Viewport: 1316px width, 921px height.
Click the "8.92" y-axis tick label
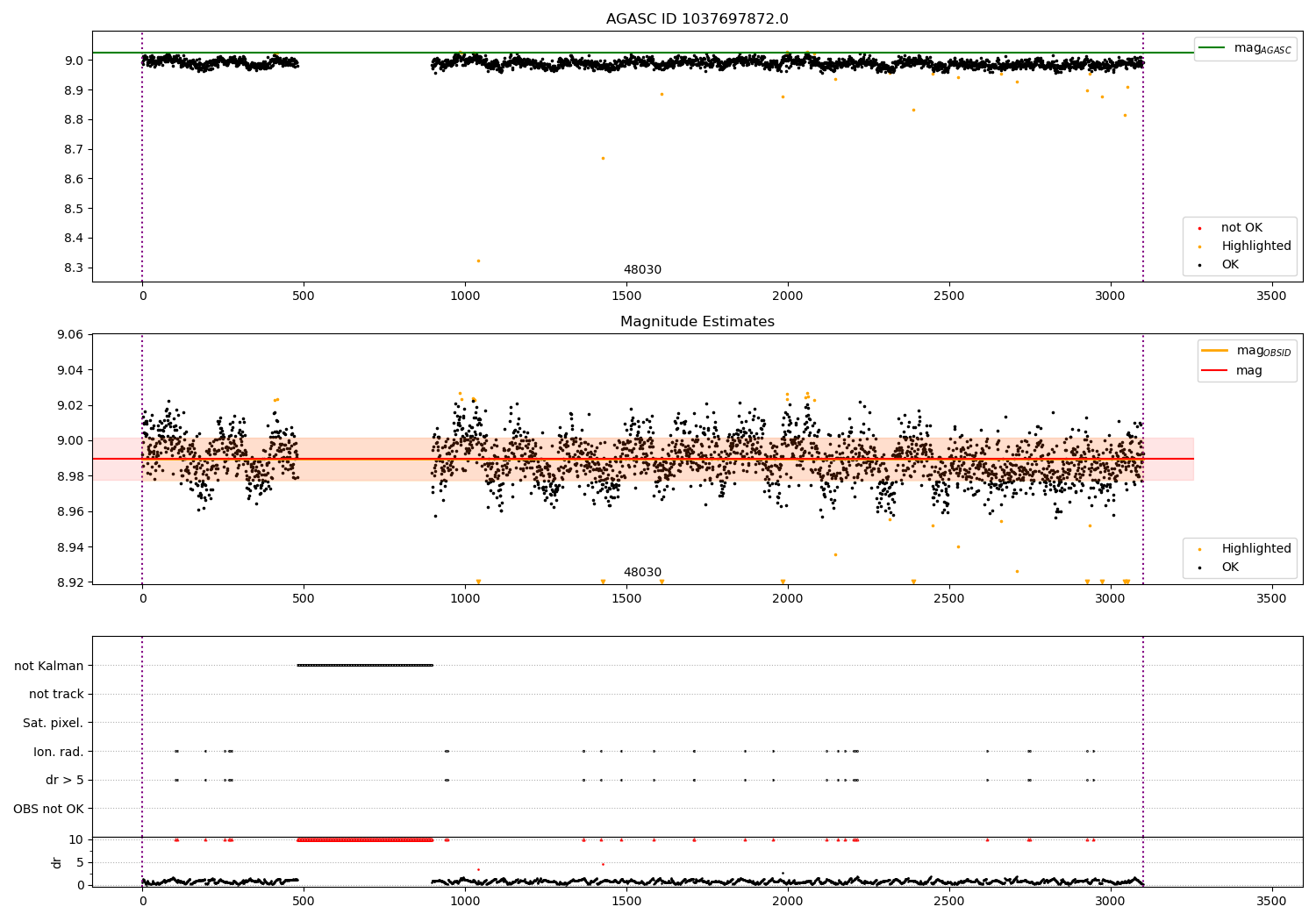tap(69, 583)
